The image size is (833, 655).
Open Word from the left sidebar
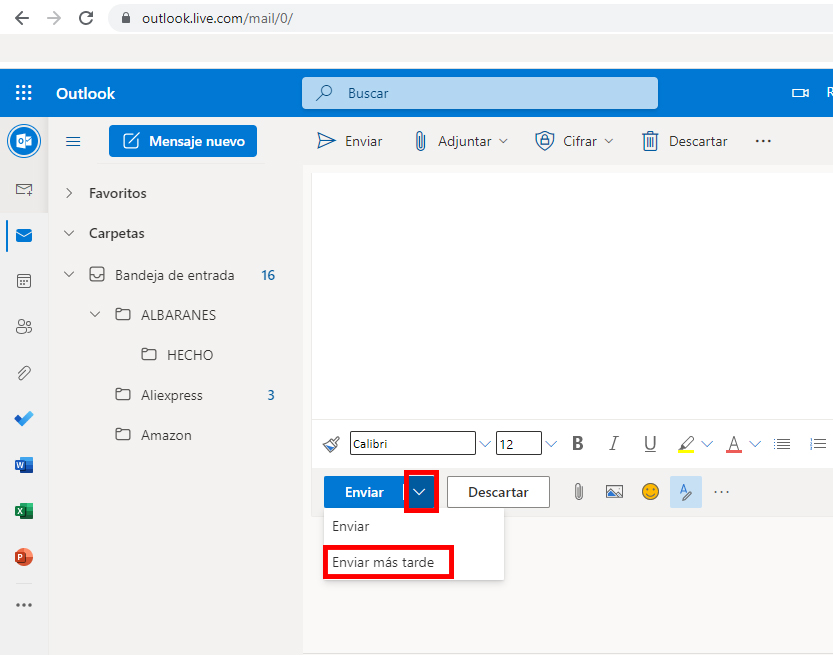tap(23, 465)
